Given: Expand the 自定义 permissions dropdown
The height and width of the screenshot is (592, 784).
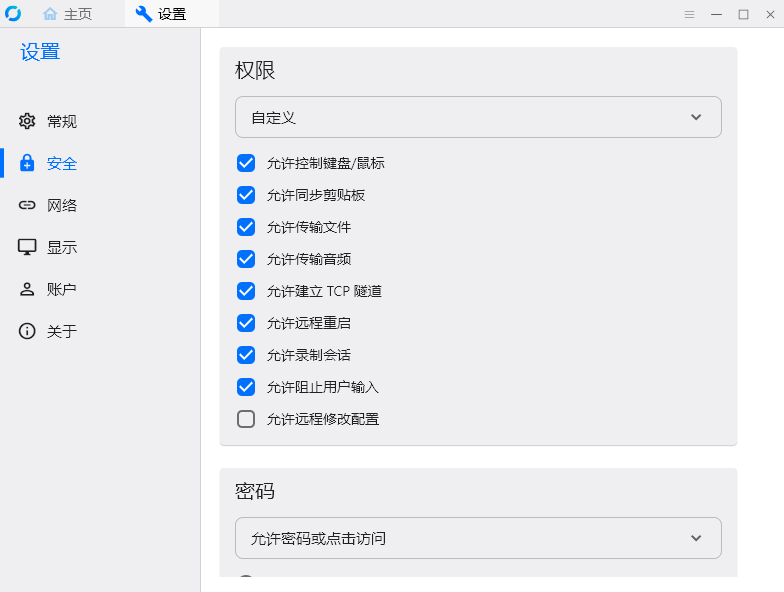Looking at the screenshot, I should coord(478,117).
